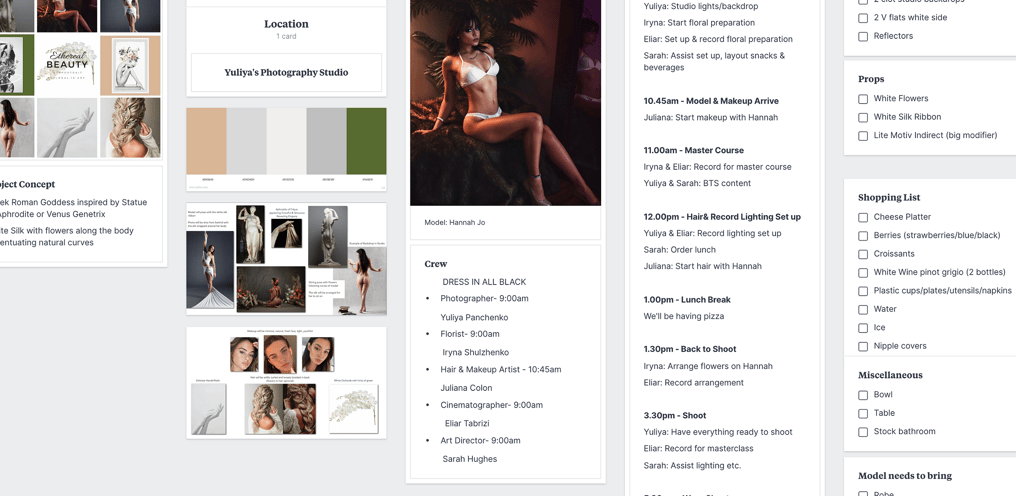Tick White Wine pinot grigio checkbox

click(x=863, y=273)
